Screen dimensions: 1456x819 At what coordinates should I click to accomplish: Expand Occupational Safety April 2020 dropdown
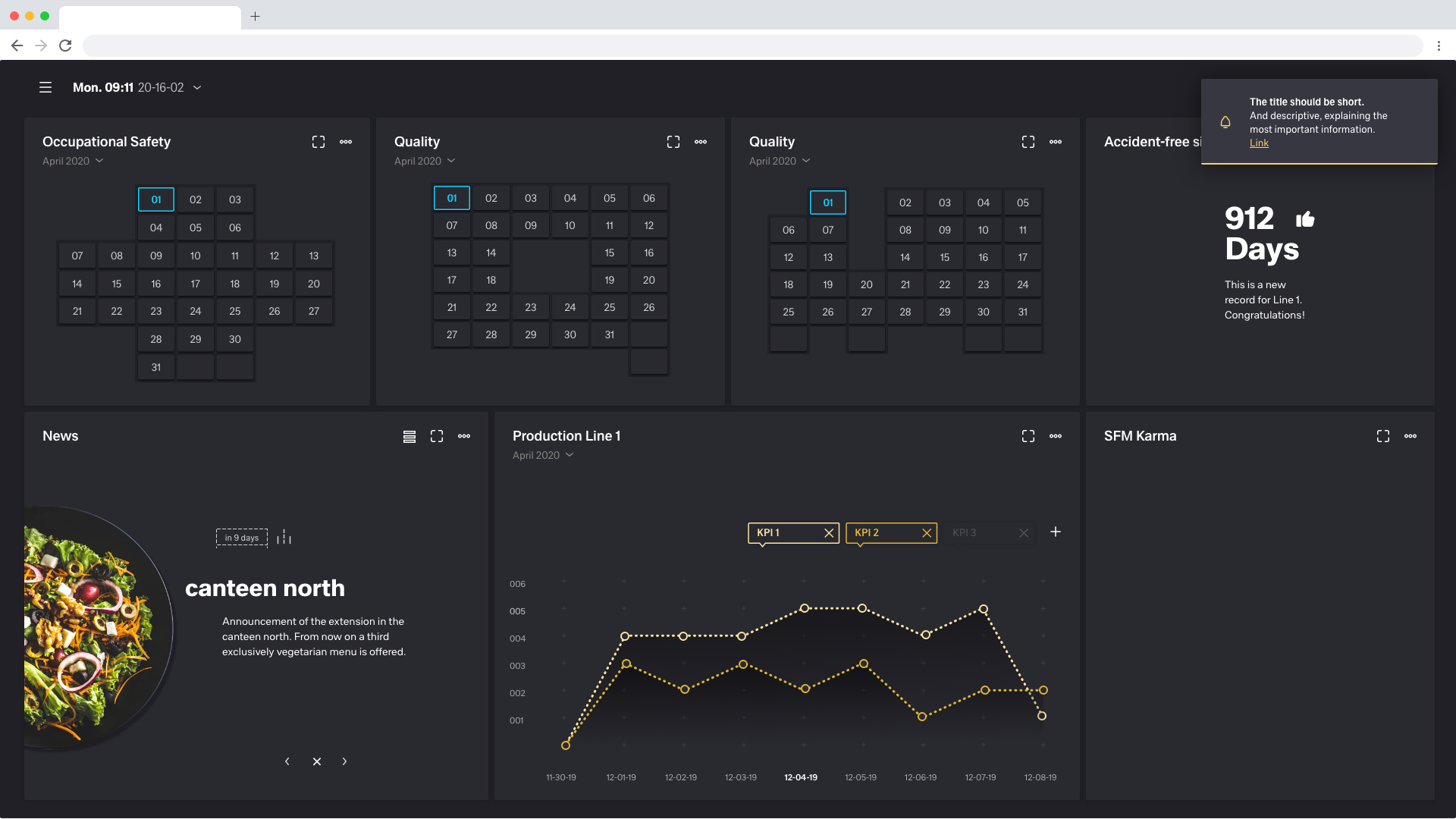(x=99, y=162)
